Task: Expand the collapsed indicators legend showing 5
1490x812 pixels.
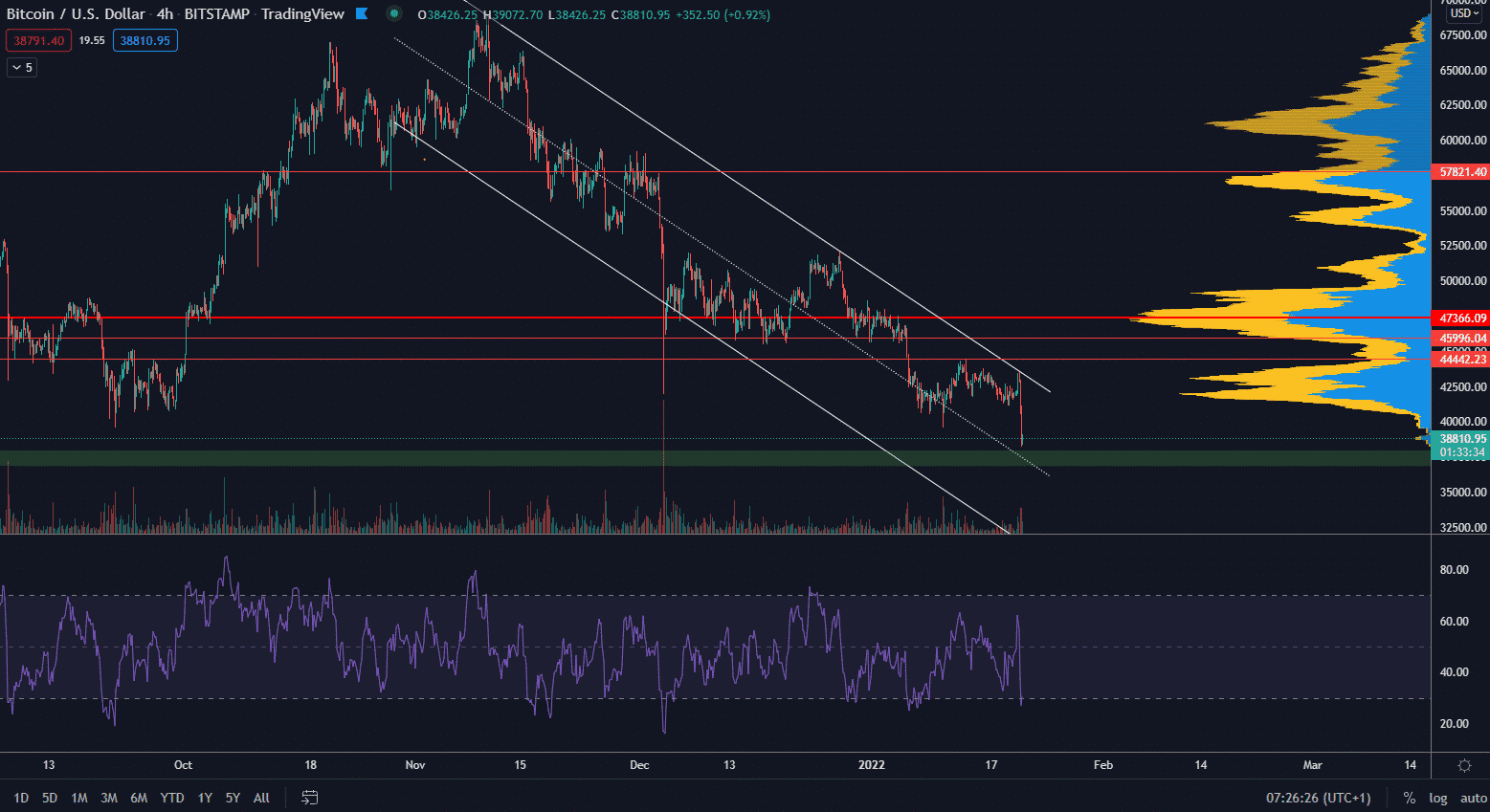Action: [22, 67]
